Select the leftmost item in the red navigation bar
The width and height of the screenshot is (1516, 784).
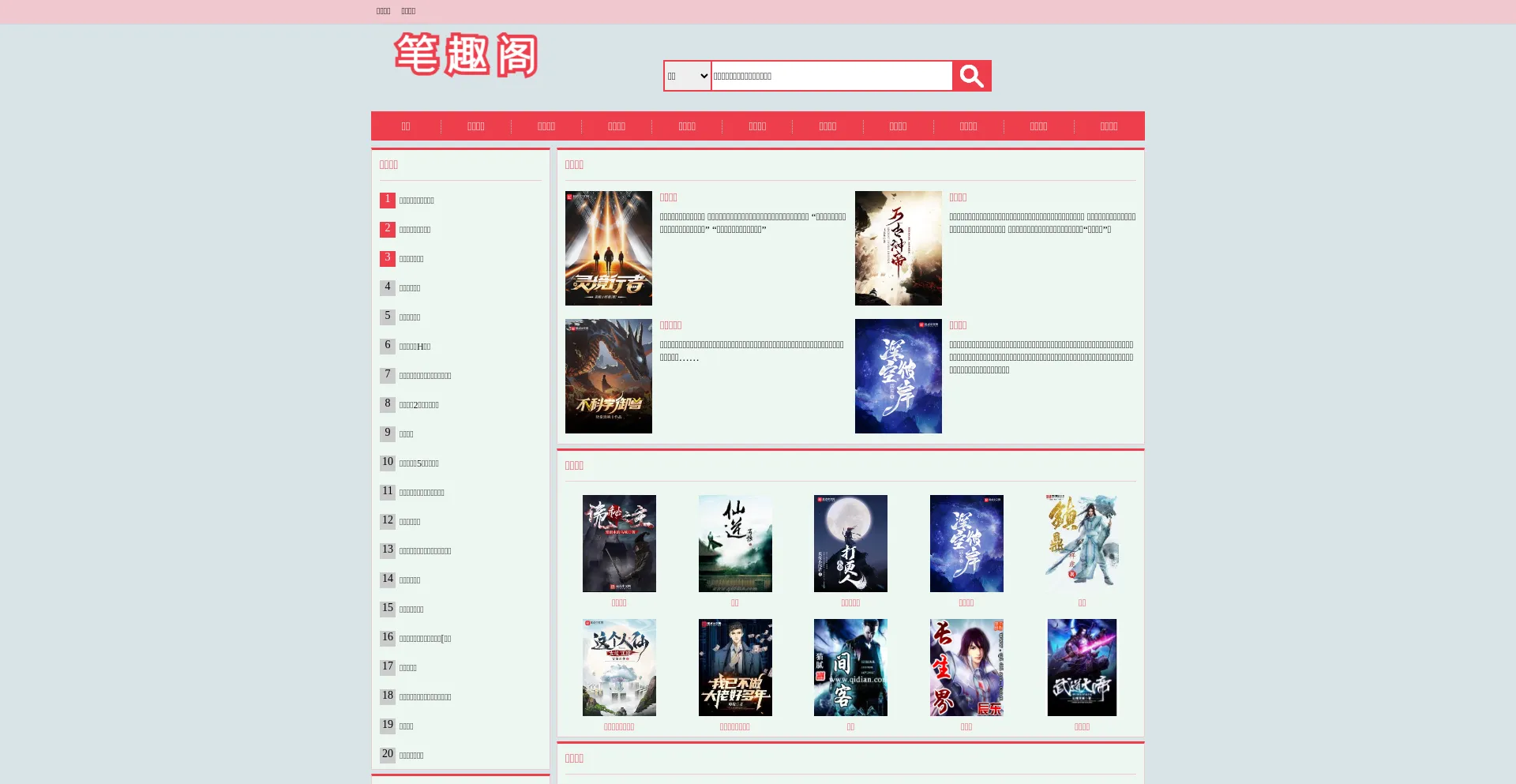tap(406, 126)
